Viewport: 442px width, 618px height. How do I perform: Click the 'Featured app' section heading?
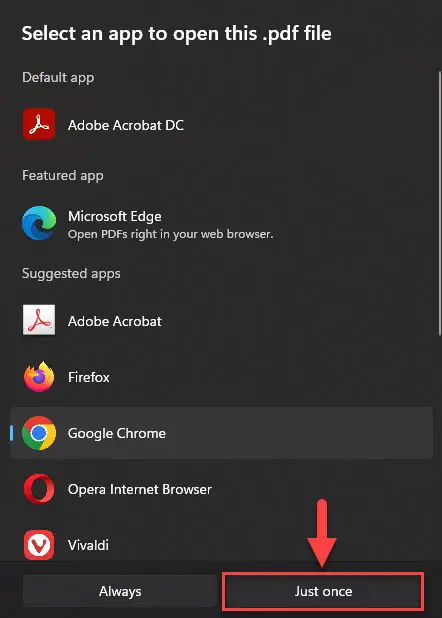[x=63, y=175]
